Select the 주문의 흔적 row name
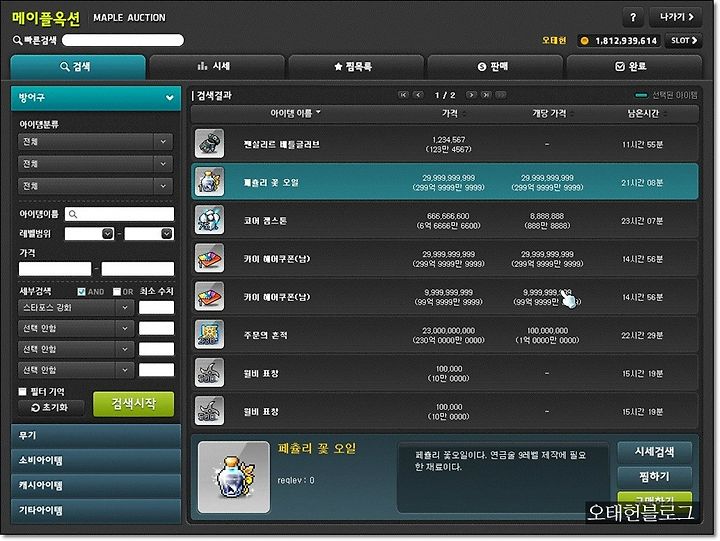This screenshot has height=541, width=720. [x=265, y=335]
